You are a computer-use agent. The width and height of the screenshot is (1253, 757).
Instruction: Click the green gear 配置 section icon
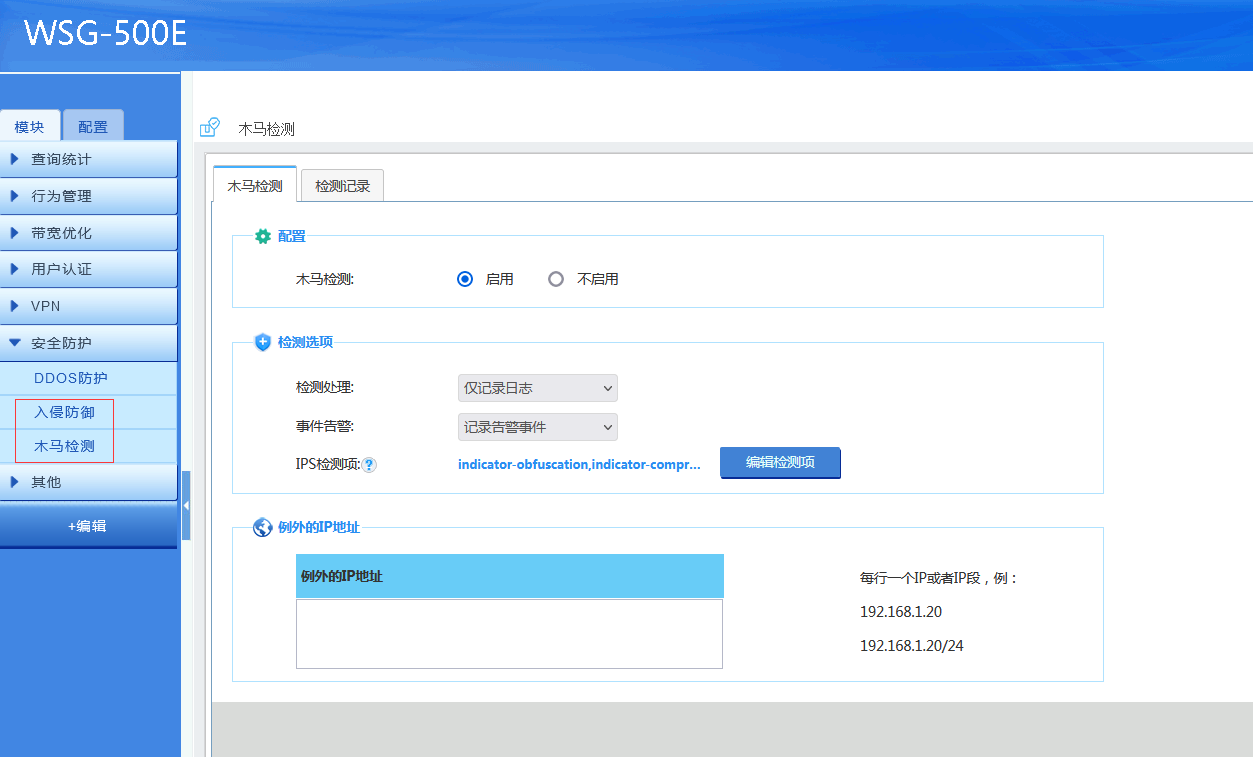coord(263,237)
